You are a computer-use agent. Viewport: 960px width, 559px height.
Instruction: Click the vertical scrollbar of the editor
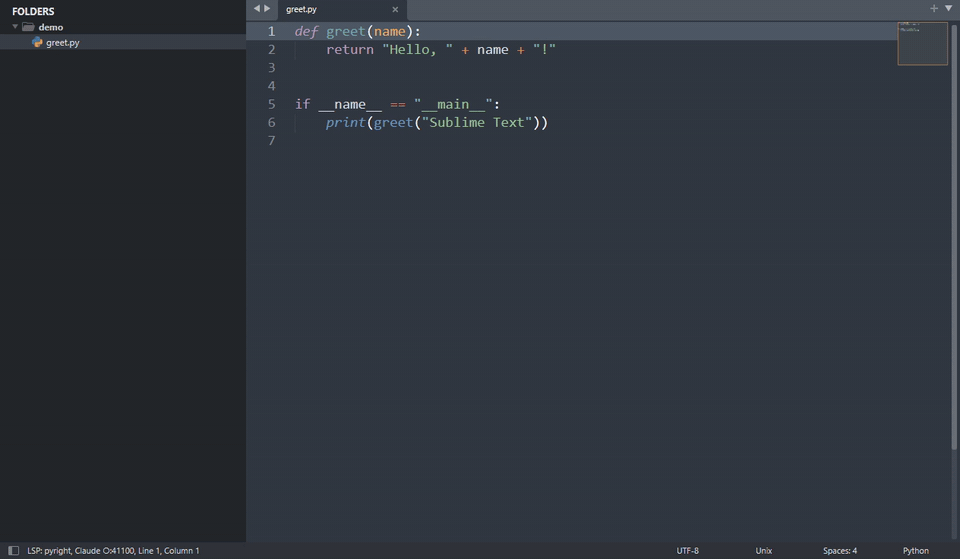(954, 236)
